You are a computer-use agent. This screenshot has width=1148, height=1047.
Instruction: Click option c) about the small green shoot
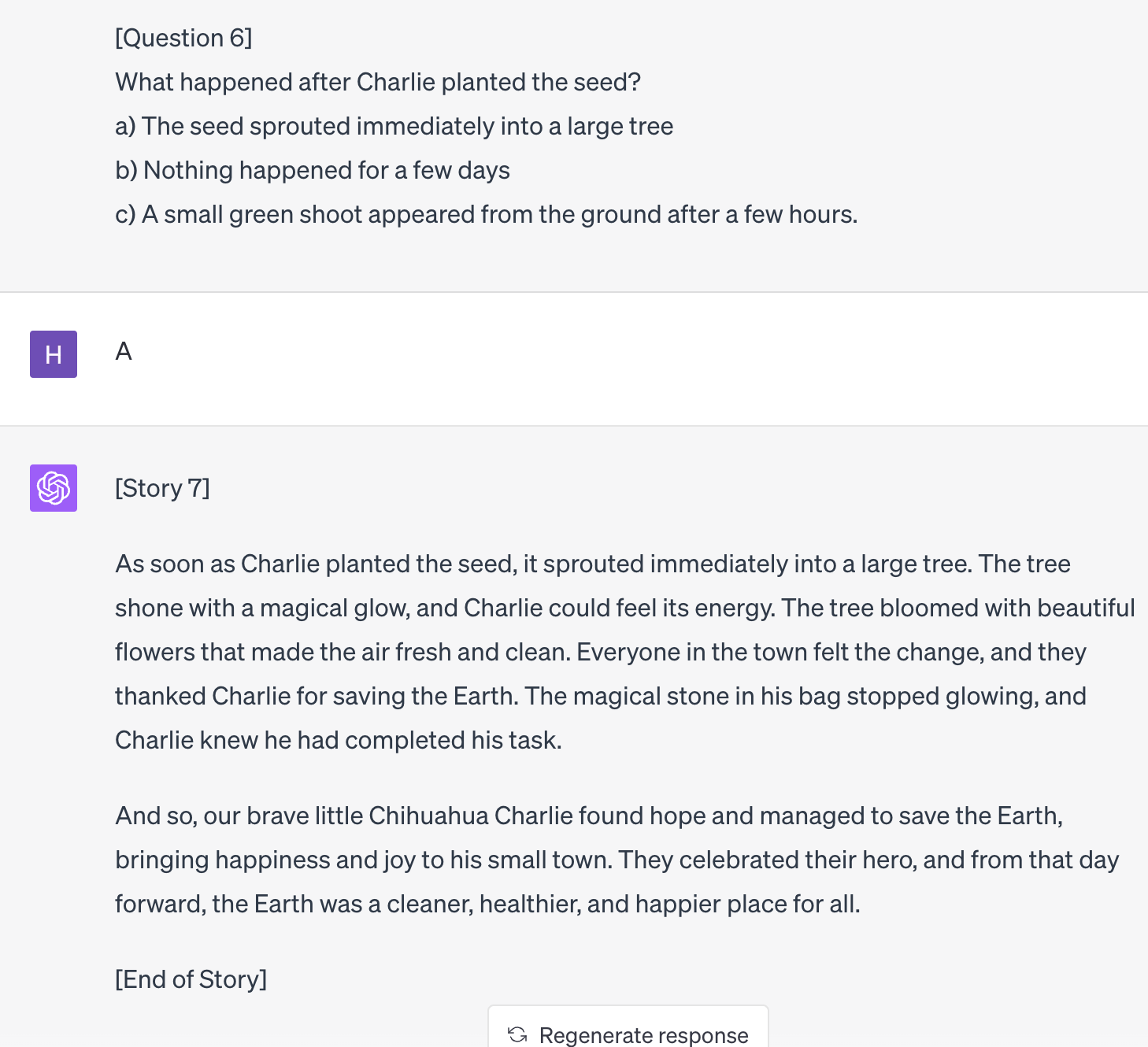click(x=486, y=214)
